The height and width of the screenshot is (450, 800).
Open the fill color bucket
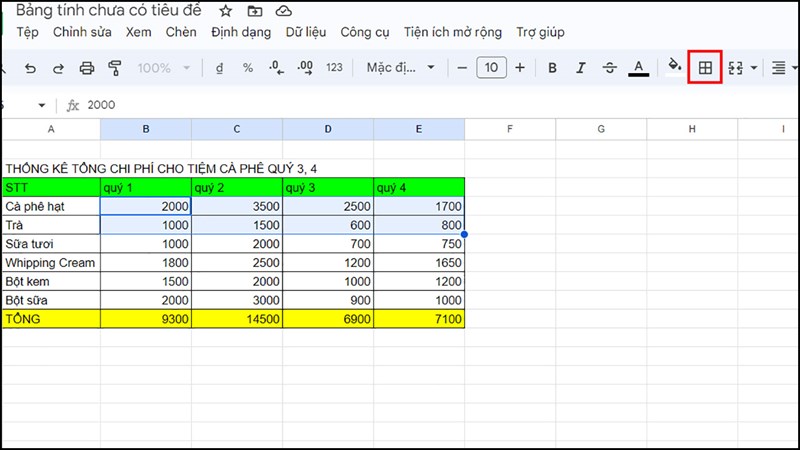[674, 66]
